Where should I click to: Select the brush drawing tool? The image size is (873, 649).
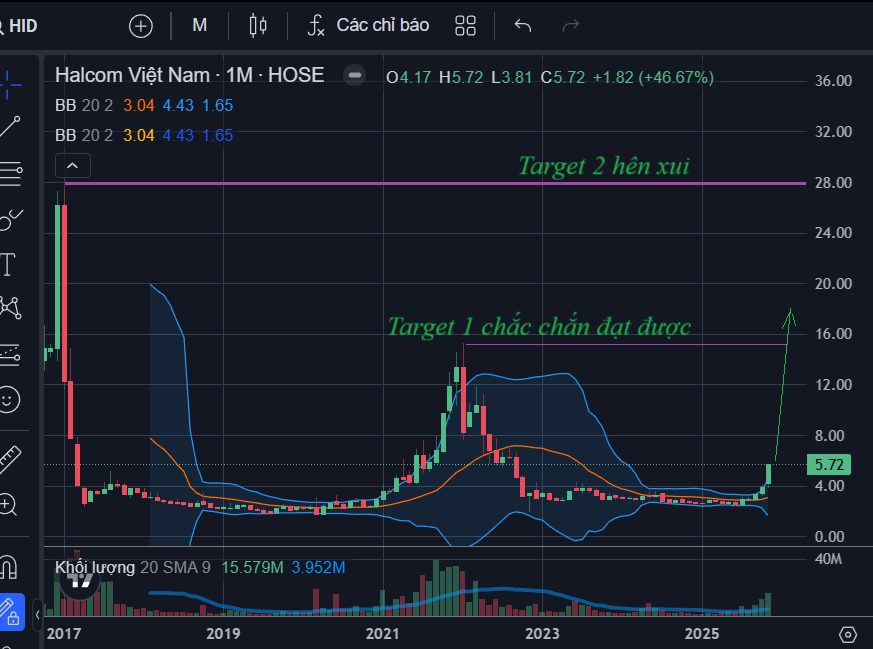click(x=10, y=219)
